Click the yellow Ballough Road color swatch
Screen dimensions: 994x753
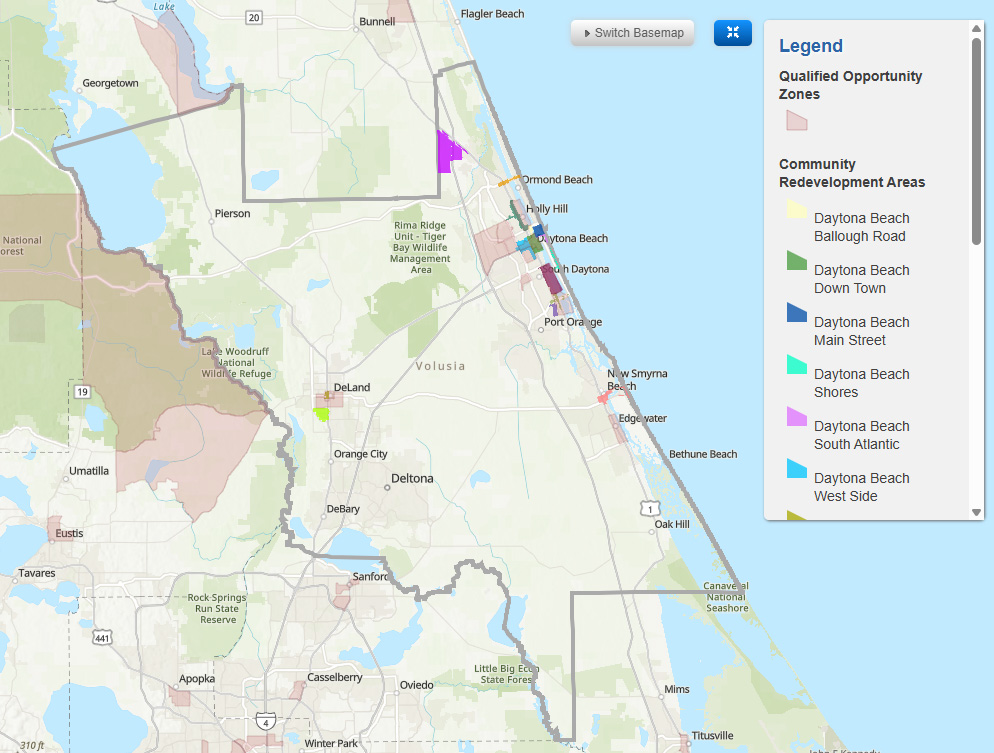(796, 209)
